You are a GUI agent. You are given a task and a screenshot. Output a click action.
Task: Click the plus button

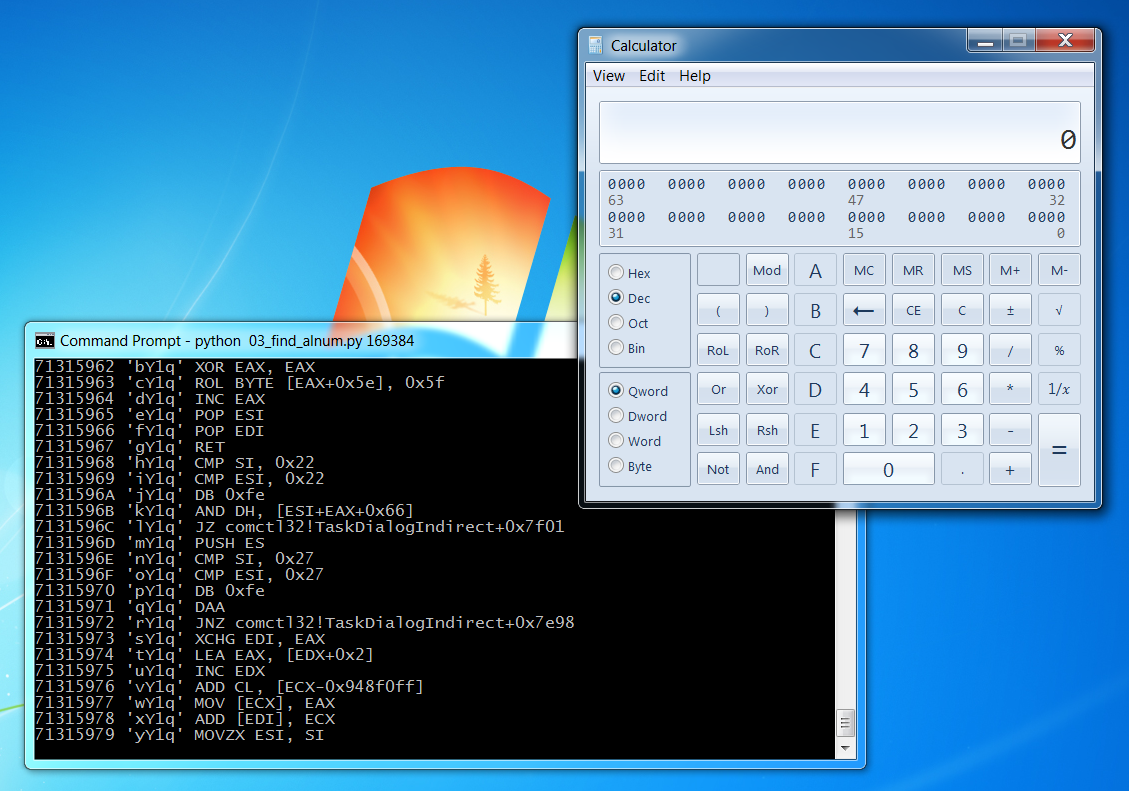[1009, 469]
